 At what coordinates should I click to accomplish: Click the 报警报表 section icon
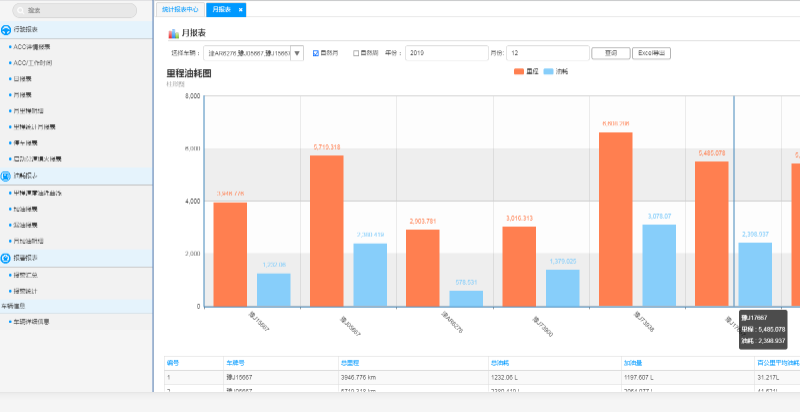(x=7, y=257)
